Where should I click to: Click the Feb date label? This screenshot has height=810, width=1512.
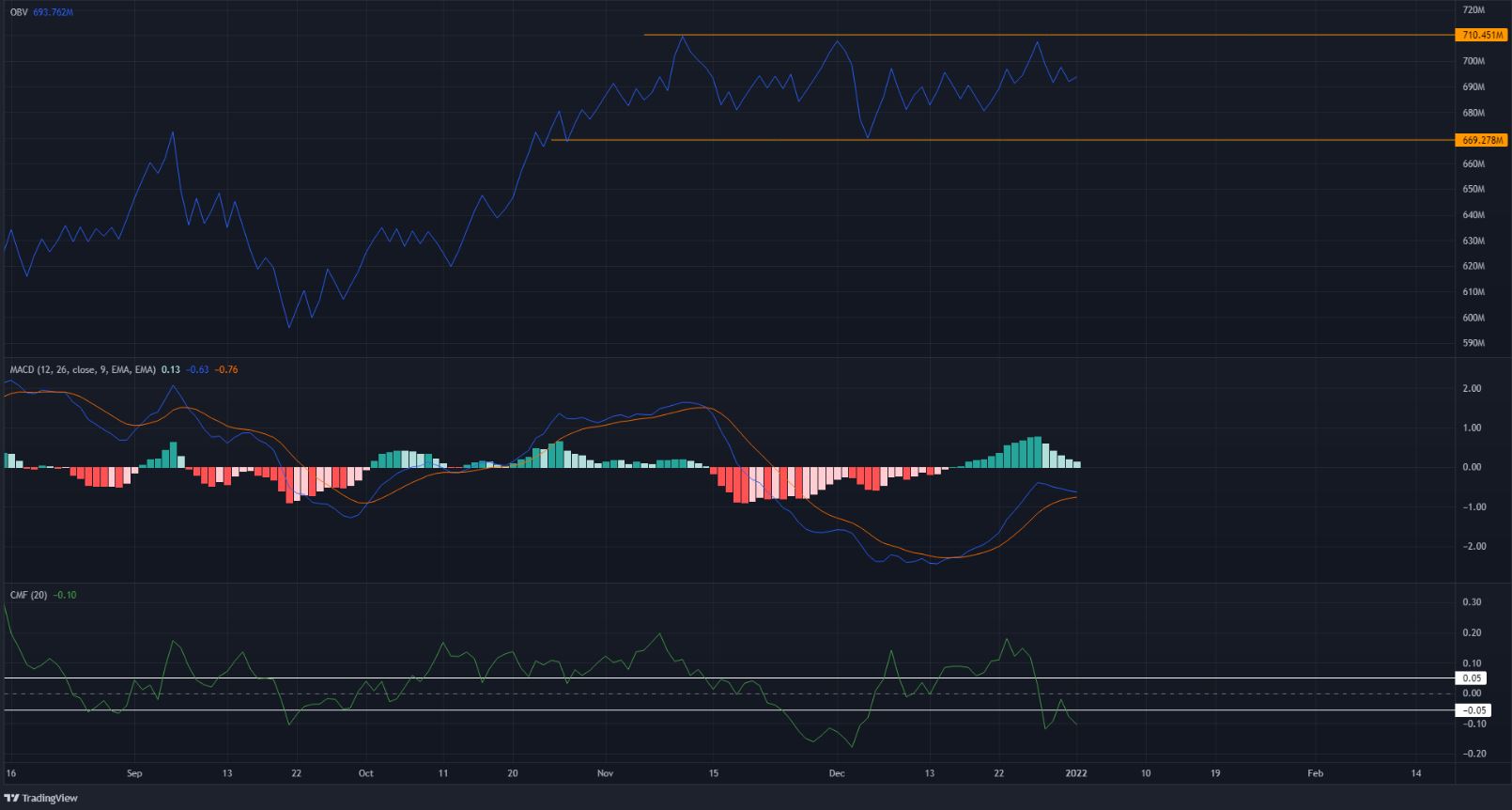click(x=1316, y=774)
